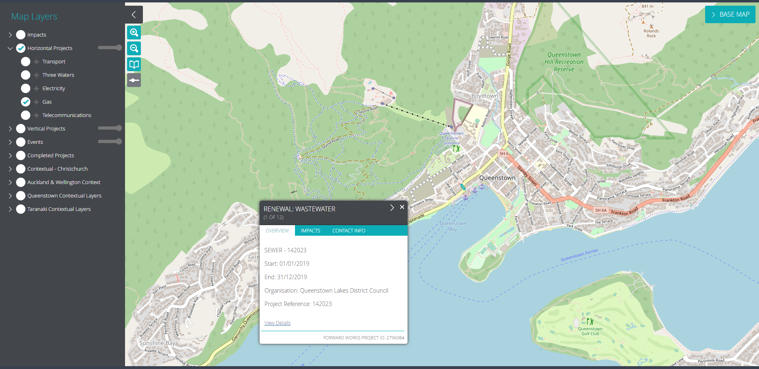Screen dimensions: 759x369
Task: Open the Base Map panel
Action: (x=730, y=15)
